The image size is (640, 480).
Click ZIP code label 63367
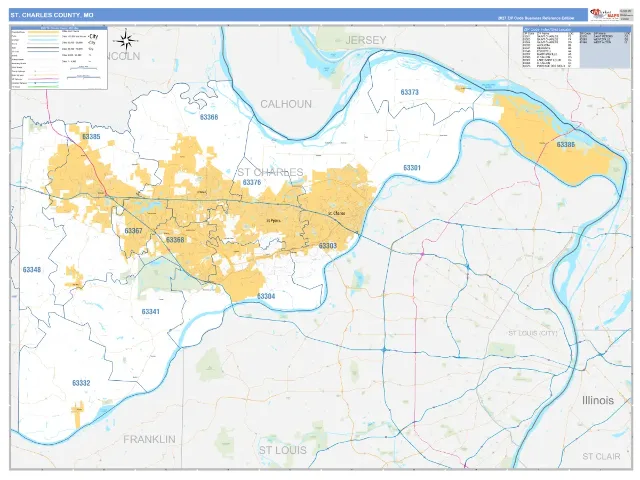click(133, 231)
